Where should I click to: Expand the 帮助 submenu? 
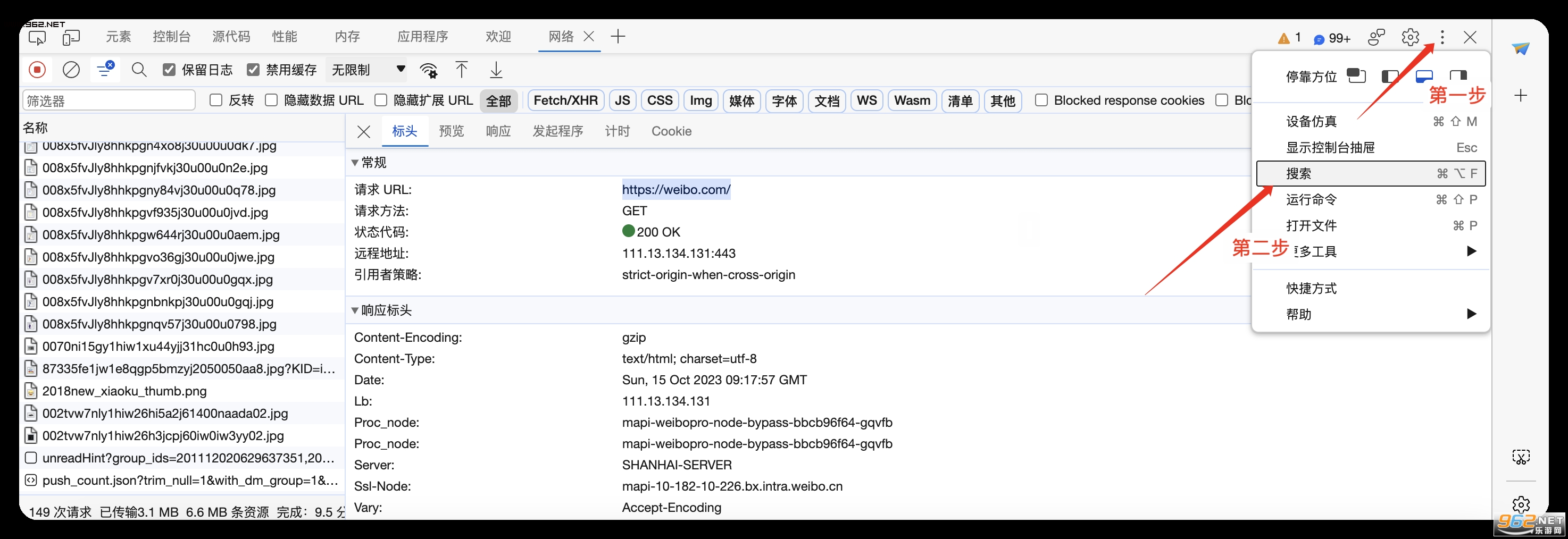click(x=1371, y=314)
